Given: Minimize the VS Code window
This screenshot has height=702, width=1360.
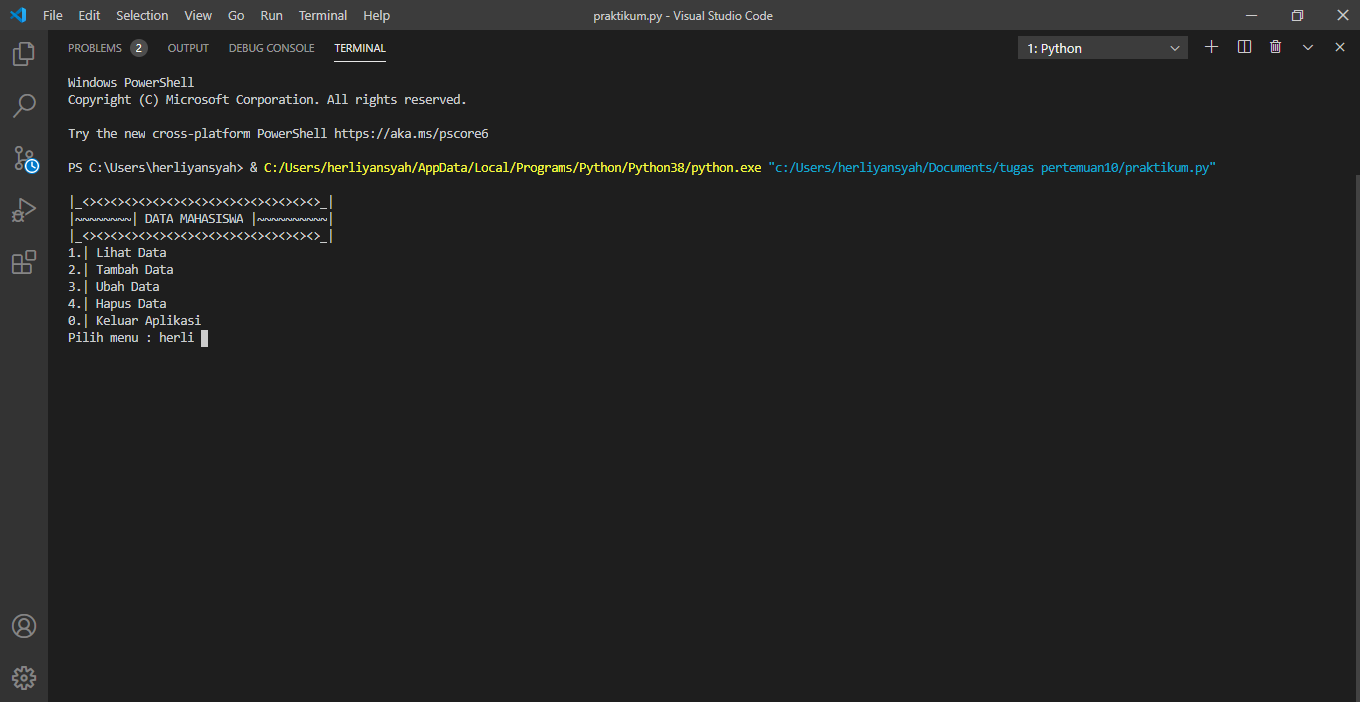Looking at the screenshot, I should pyautogui.click(x=1251, y=15).
